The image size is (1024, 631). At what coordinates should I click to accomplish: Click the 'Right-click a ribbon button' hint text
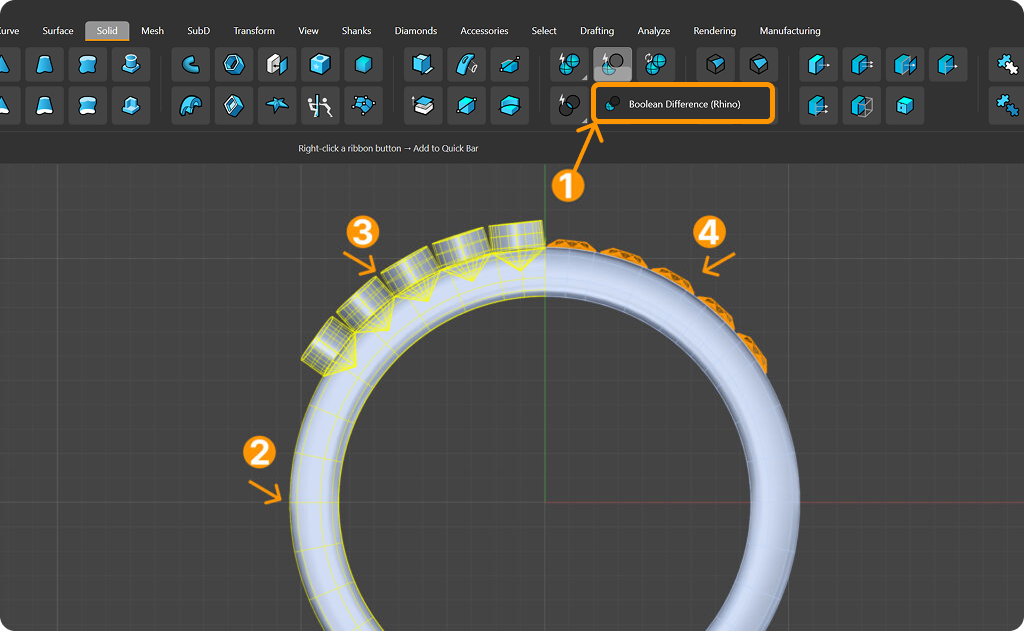click(388, 148)
